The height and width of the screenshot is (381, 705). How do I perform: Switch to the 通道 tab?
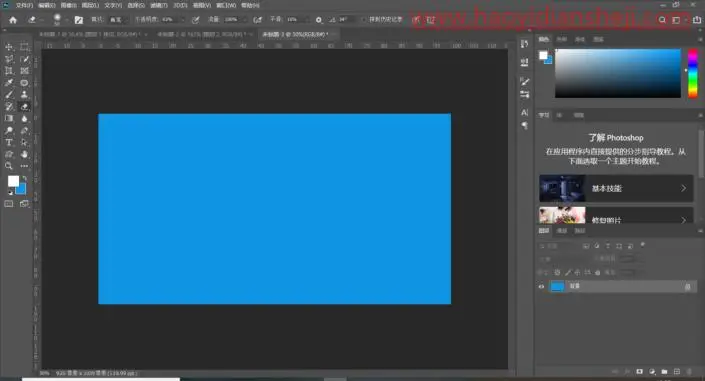coord(562,231)
